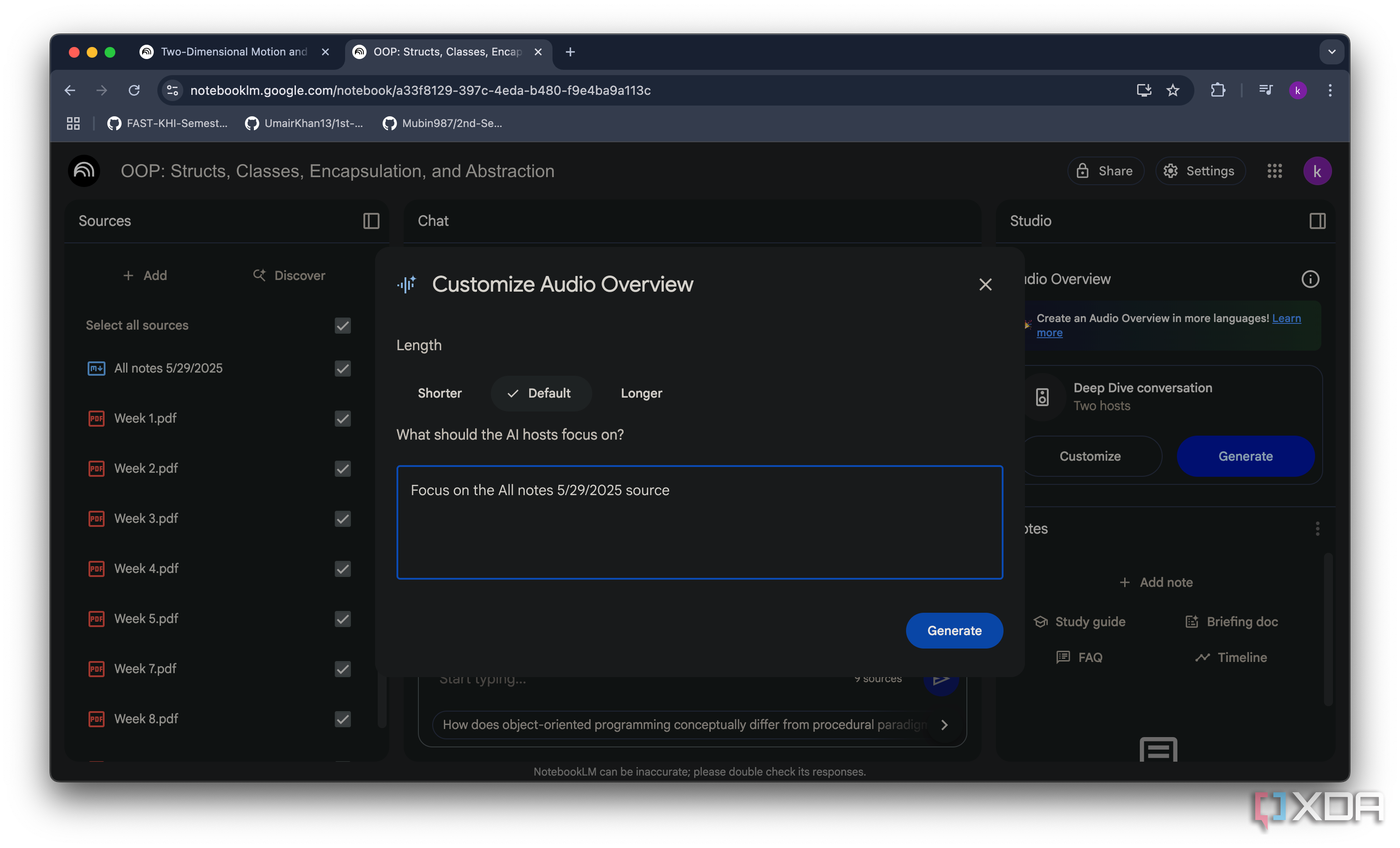The image size is (1400, 848).
Task: Close the Customize Audio Overview dialog
Action: point(985,284)
